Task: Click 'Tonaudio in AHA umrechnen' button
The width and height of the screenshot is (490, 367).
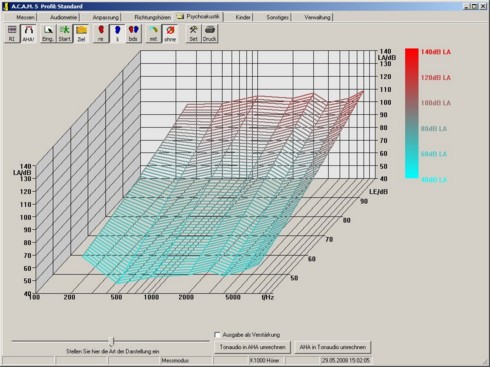Action: [x=252, y=347]
